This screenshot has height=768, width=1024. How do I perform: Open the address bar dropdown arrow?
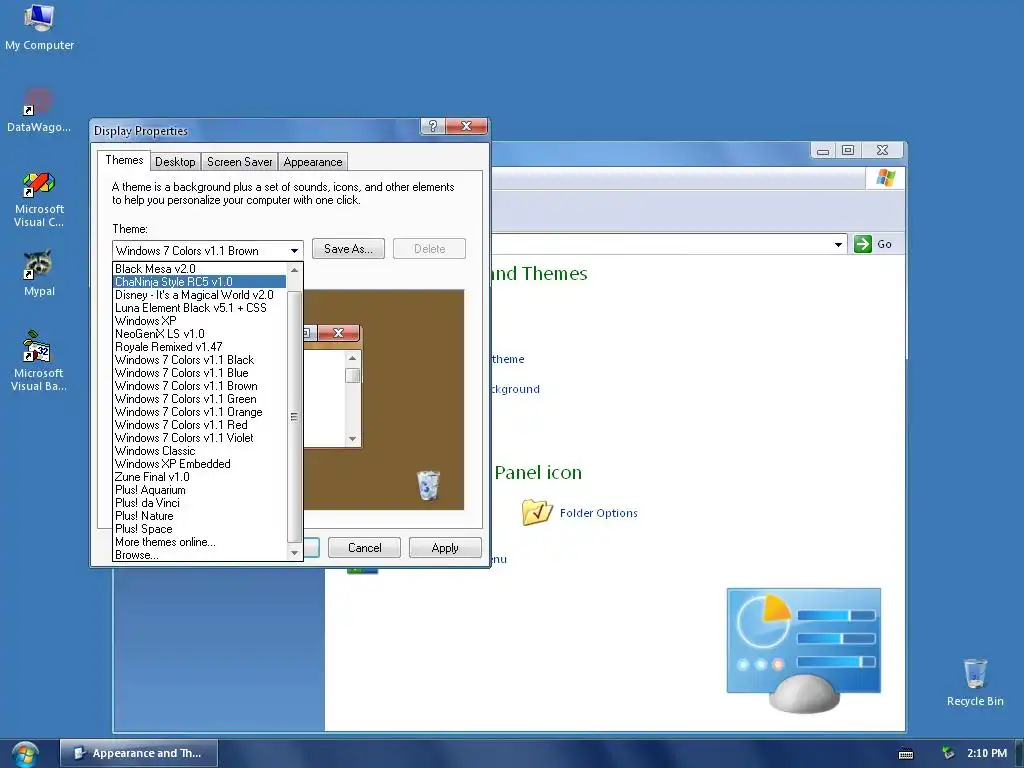[838, 244]
